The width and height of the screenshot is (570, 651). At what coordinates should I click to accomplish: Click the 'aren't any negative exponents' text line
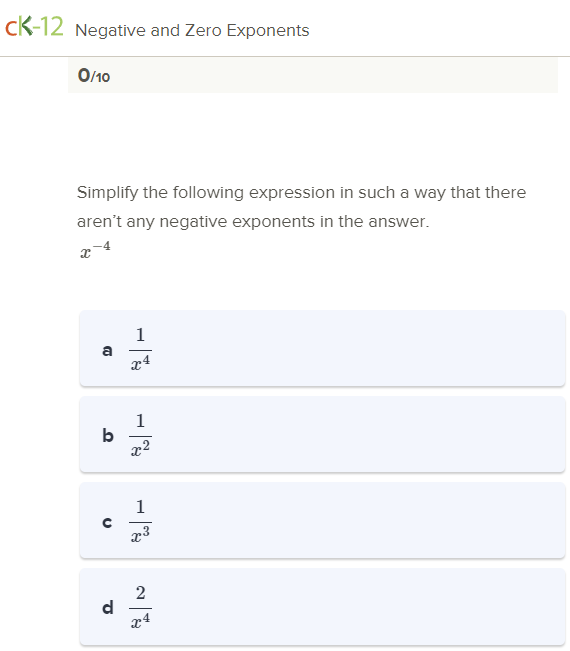(253, 221)
